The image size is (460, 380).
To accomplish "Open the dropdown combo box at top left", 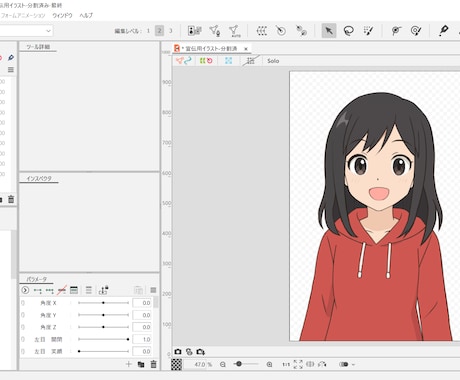I will 26,31.
